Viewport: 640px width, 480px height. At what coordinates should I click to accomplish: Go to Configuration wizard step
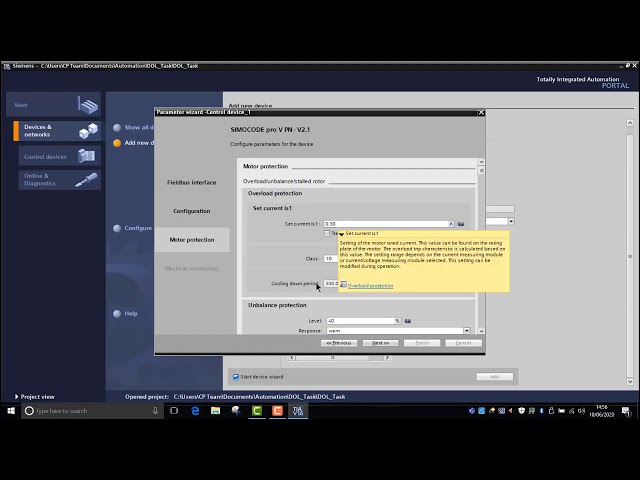(x=191, y=211)
